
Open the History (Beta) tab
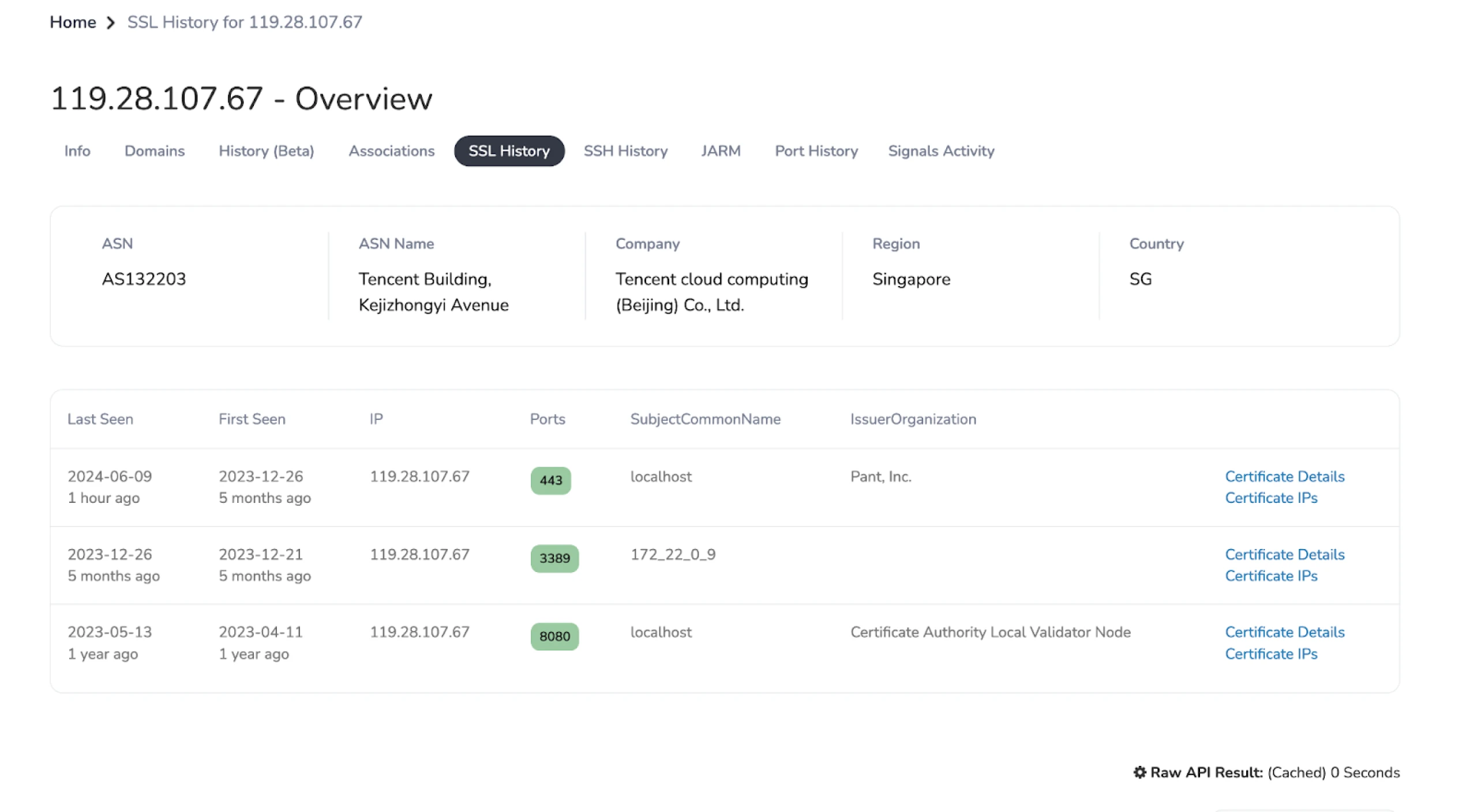pyautogui.click(x=267, y=151)
